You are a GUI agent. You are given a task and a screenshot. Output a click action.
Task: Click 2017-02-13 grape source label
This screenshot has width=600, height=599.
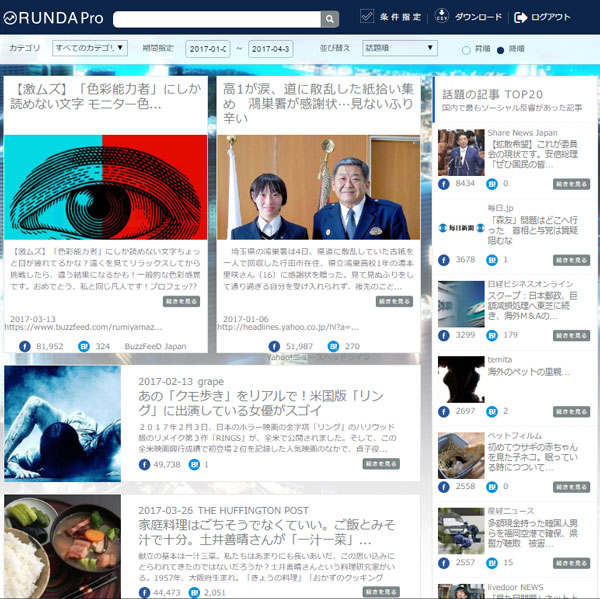181,382
